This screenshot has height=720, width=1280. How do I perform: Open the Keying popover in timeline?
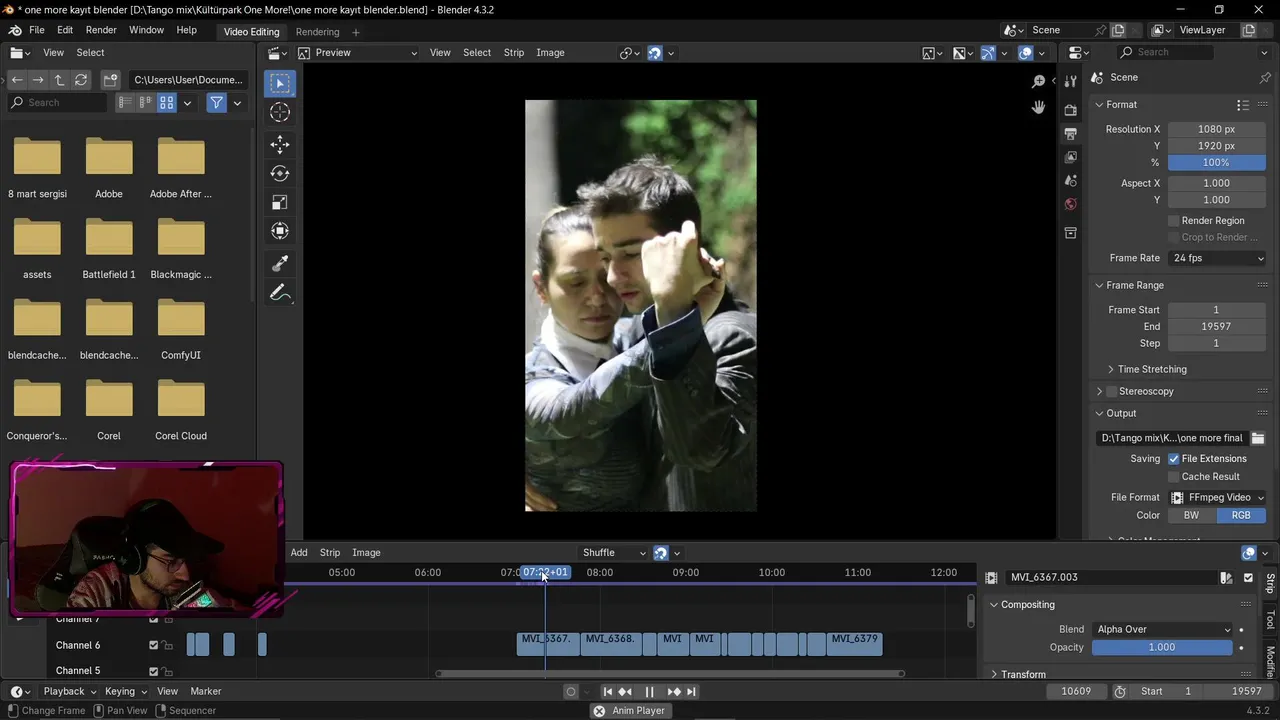126,691
